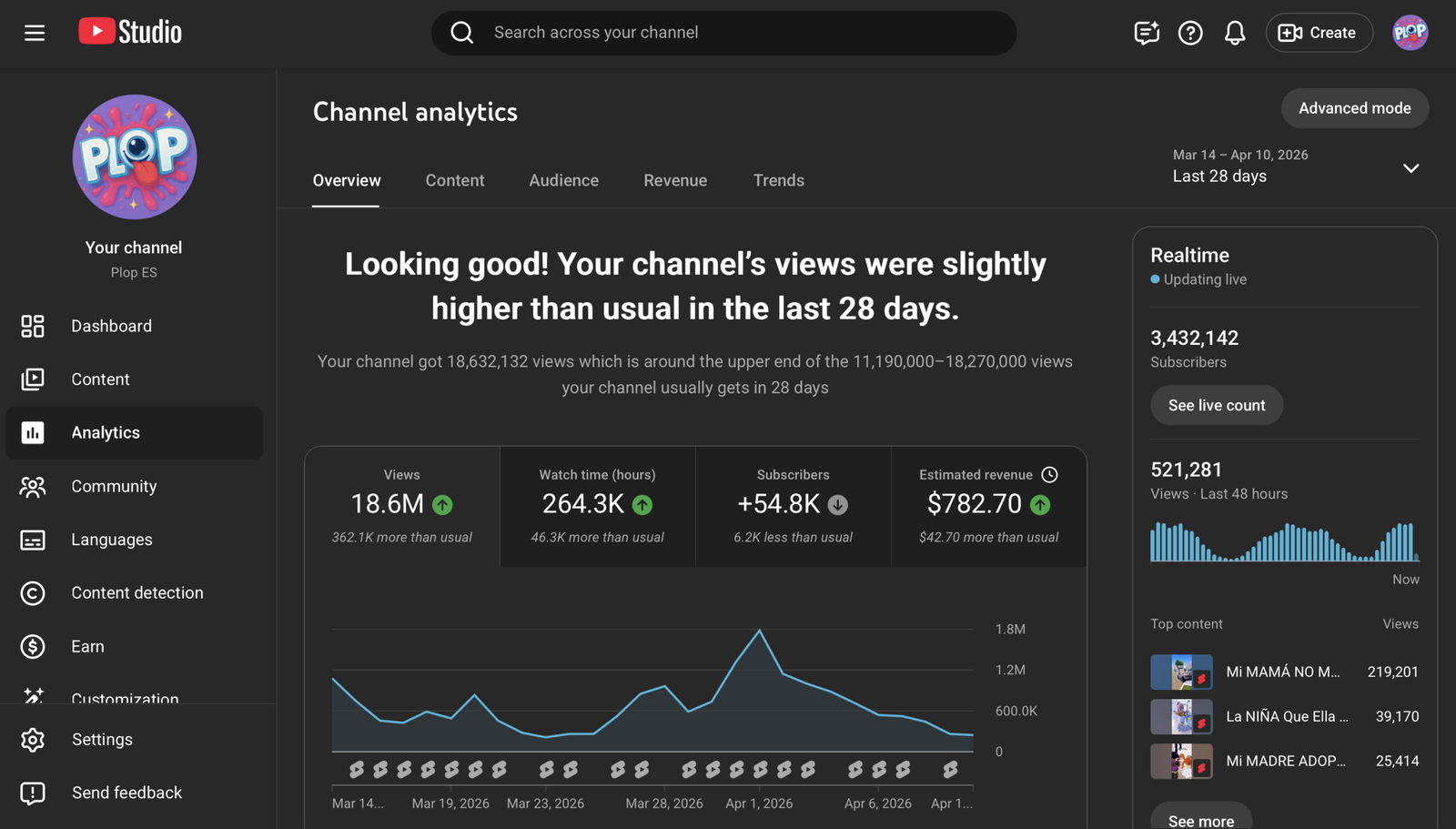This screenshot has width=1456, height=829.
Task: Open the notifications bell
Action: (x=1234, y=33)
